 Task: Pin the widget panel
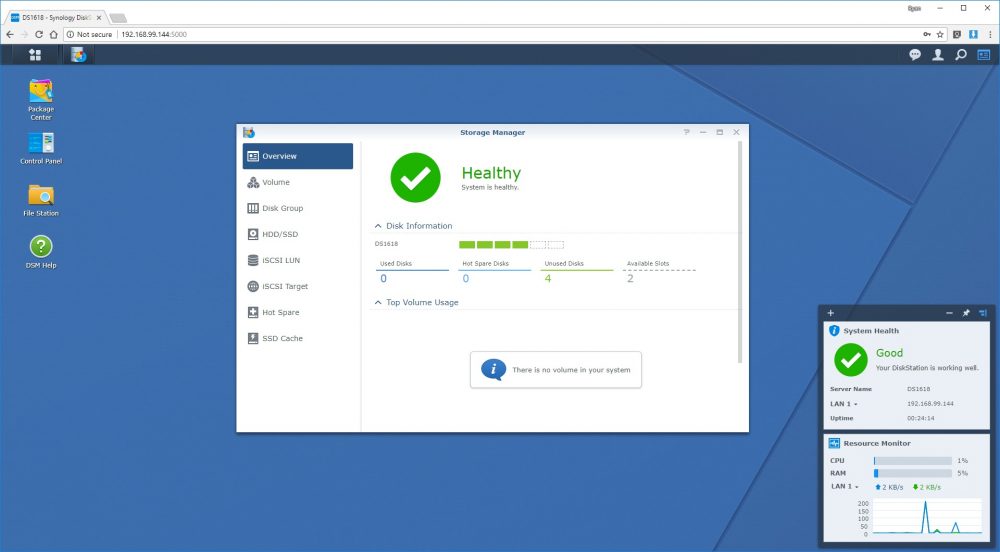pos(966,313)
